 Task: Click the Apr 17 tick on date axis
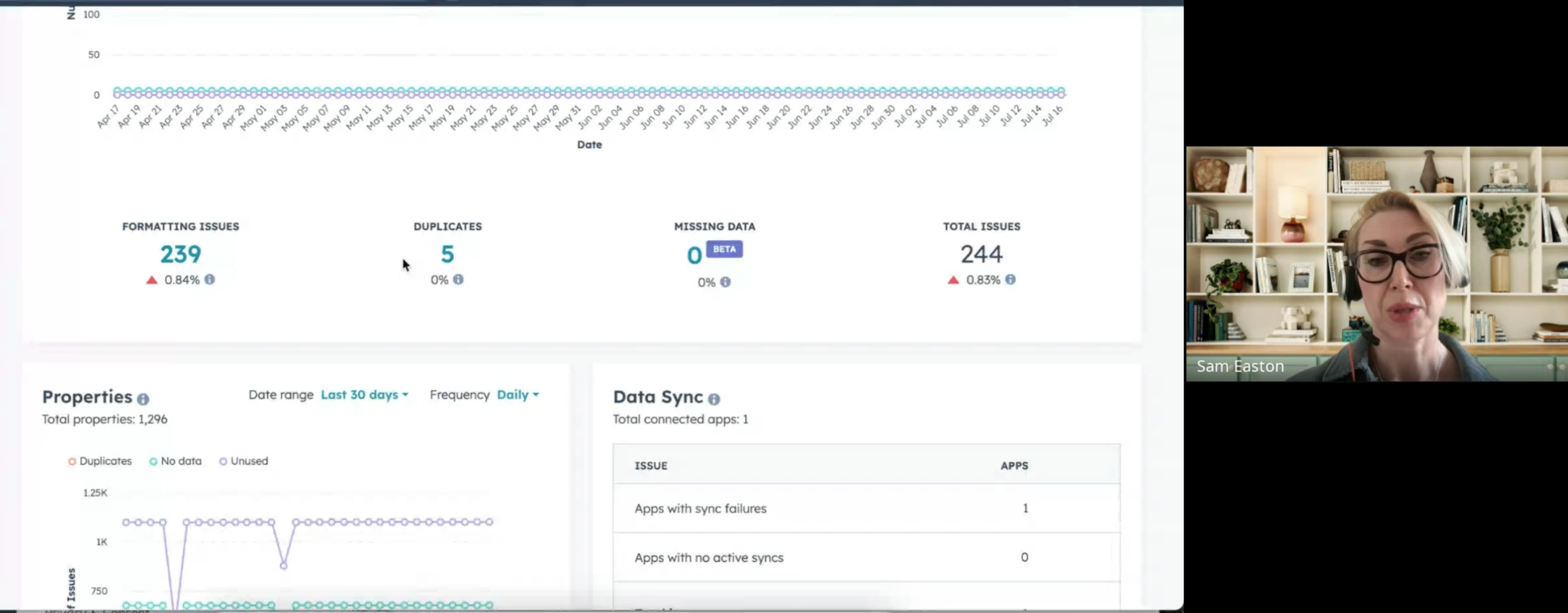tap(108, 116)
